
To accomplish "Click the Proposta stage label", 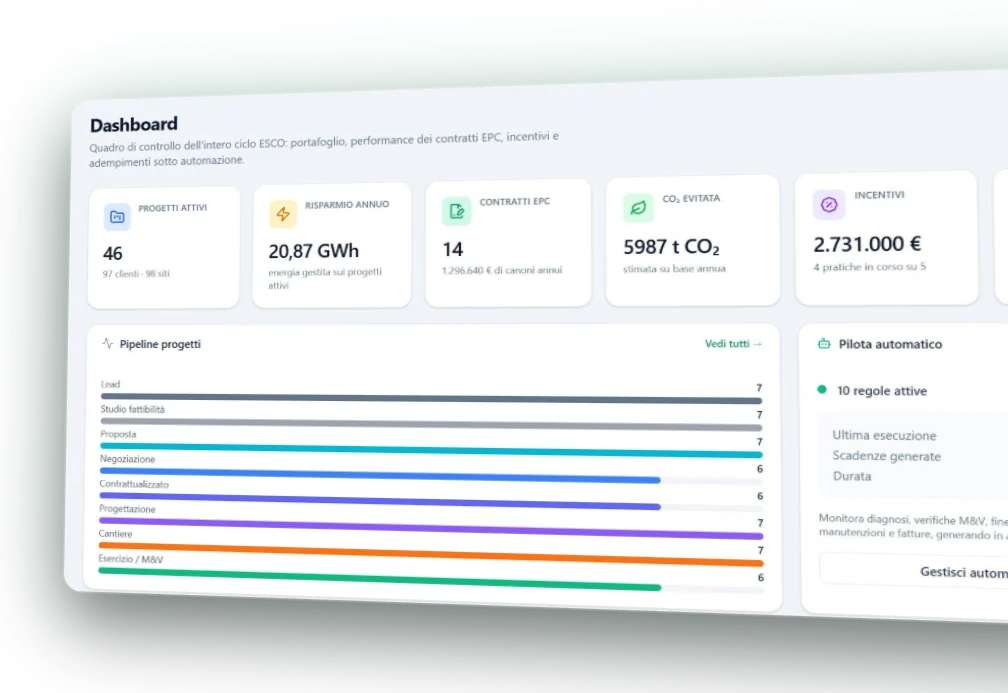I will (x=118, y=435).
